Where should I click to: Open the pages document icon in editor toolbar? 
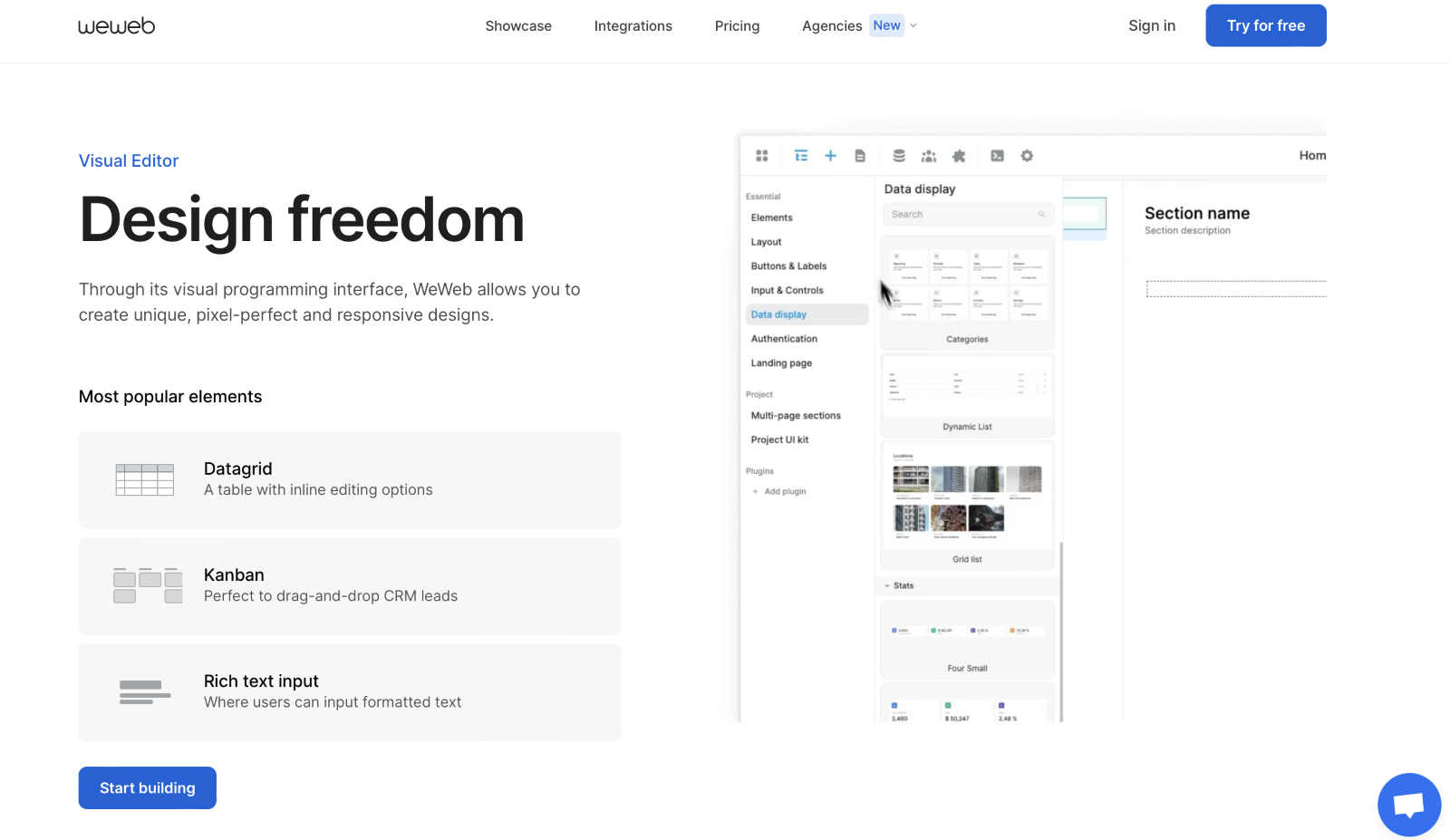[860, 156]
